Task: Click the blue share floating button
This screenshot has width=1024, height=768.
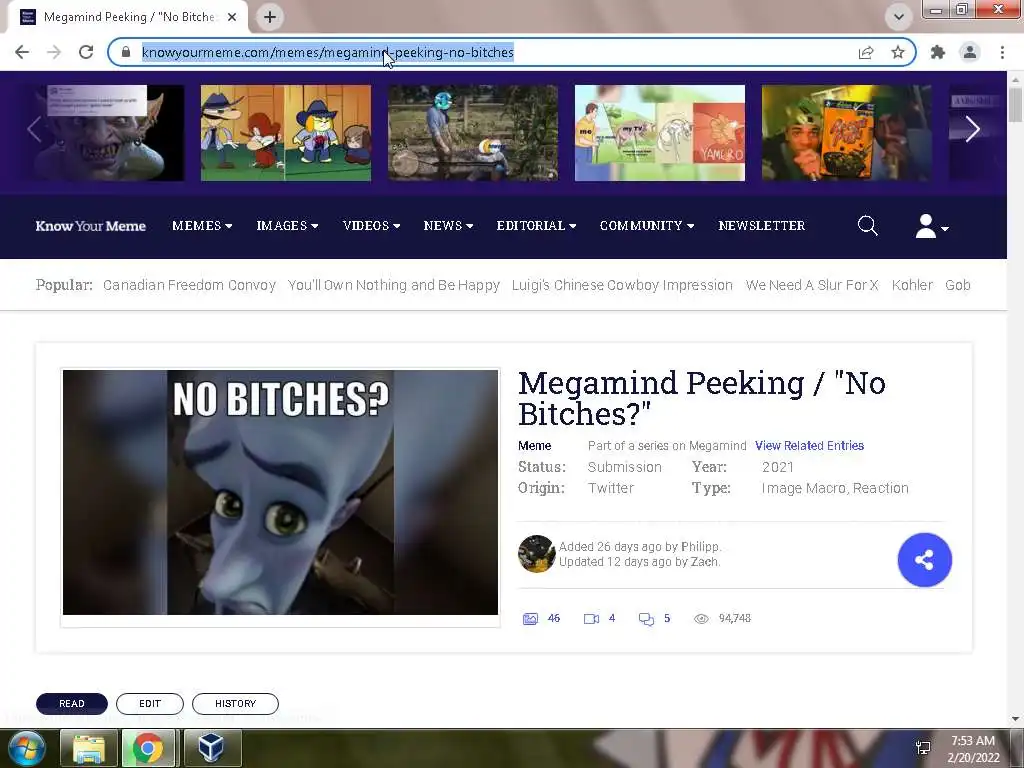Action: click(924, 560)
